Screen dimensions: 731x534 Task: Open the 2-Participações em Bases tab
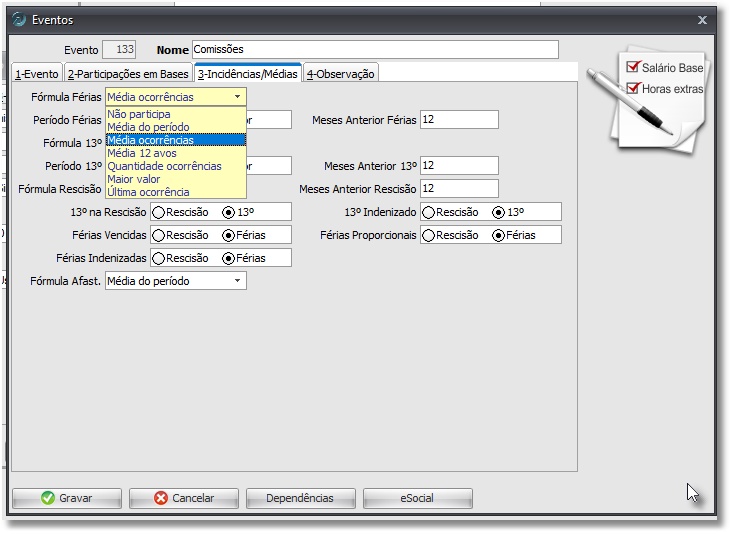tap(127, 74)
